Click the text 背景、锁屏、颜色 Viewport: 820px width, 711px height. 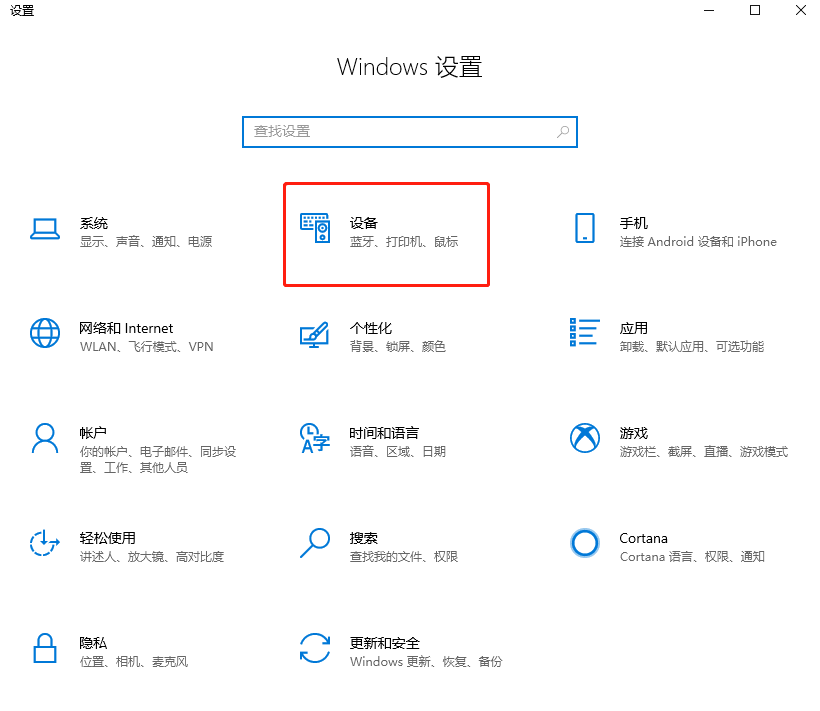[397, 347]
